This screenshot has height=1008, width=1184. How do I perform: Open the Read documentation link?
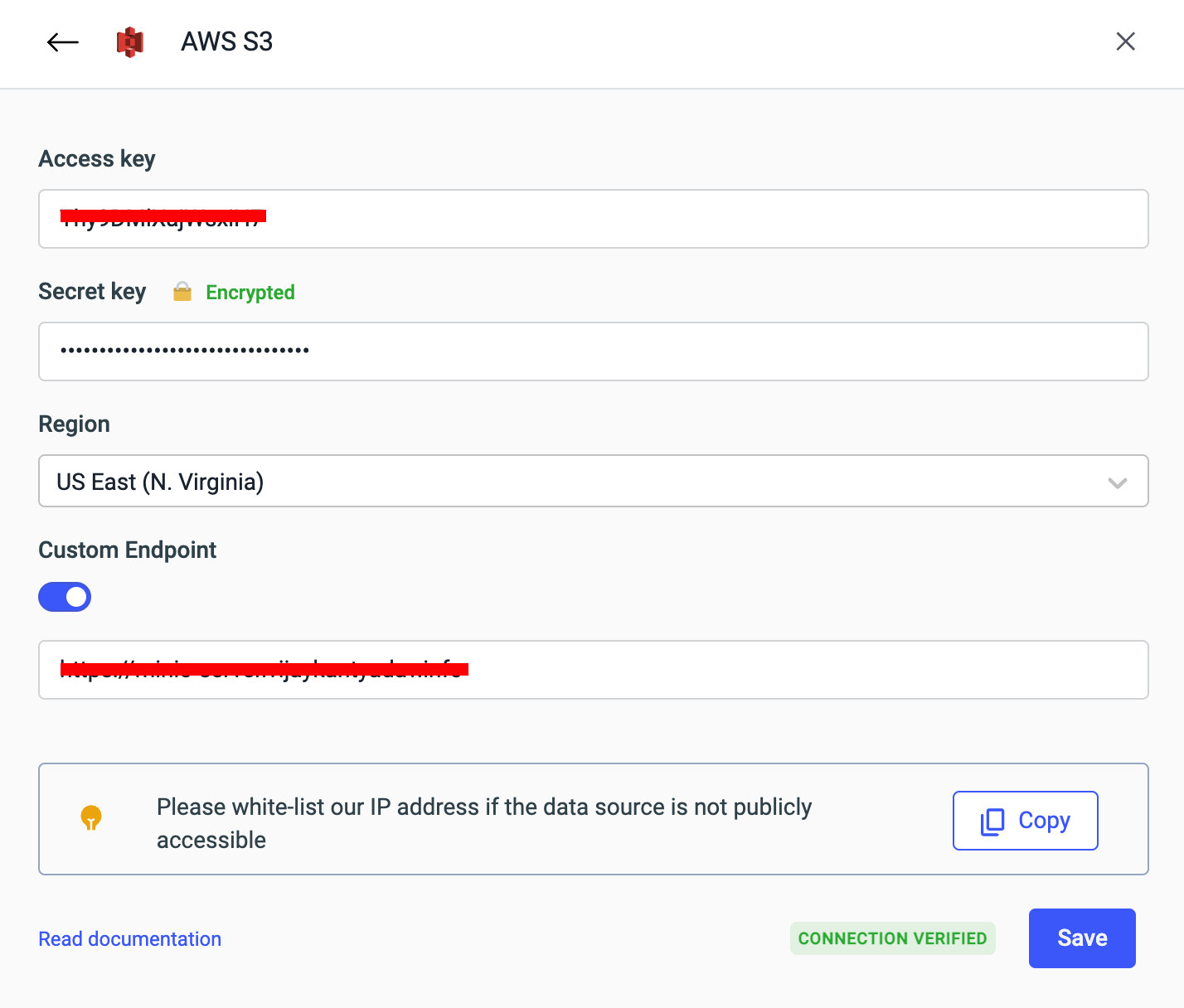[x=130, y=939]
